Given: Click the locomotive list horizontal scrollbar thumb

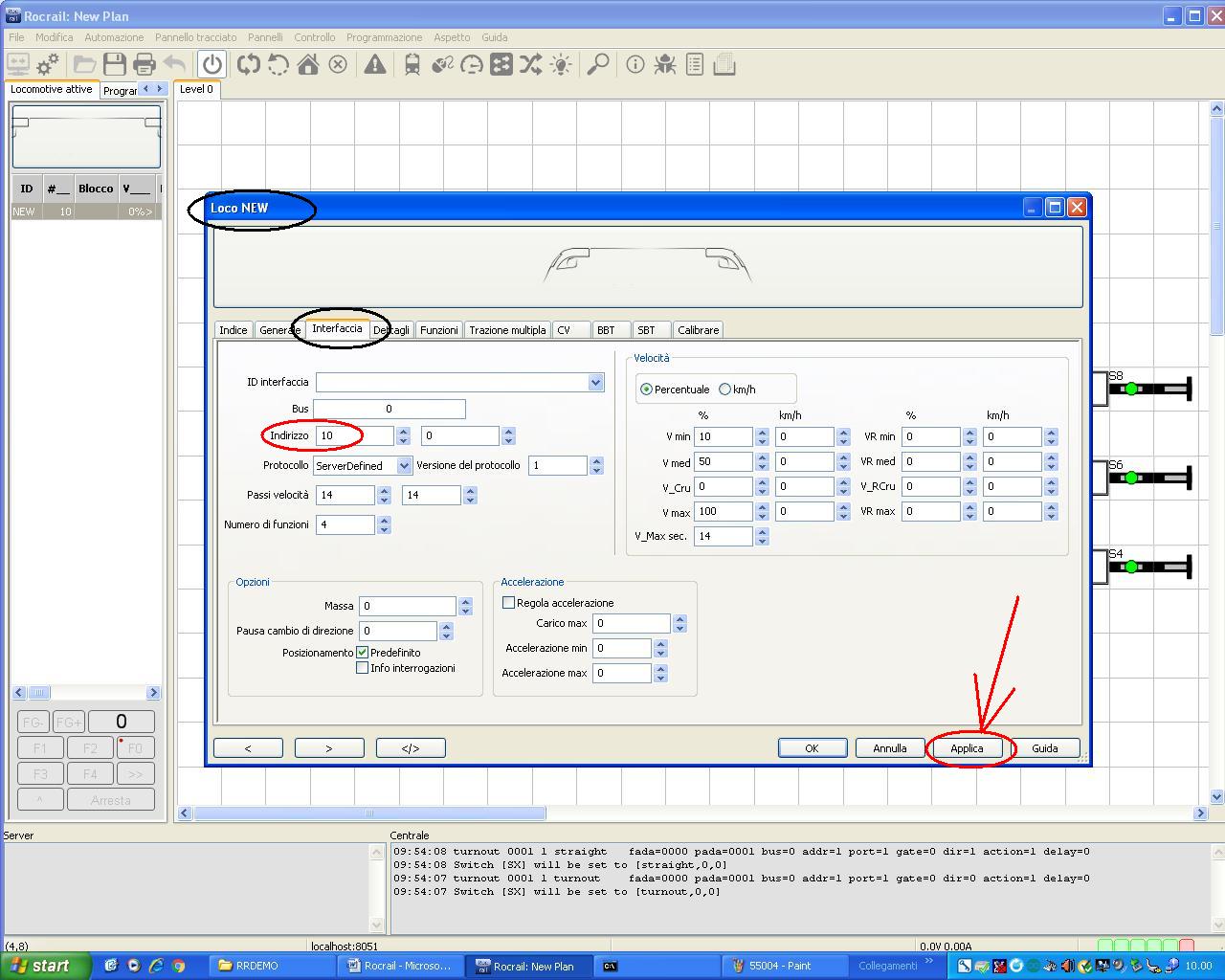Looking at the screenshot, I should (38, 692).
